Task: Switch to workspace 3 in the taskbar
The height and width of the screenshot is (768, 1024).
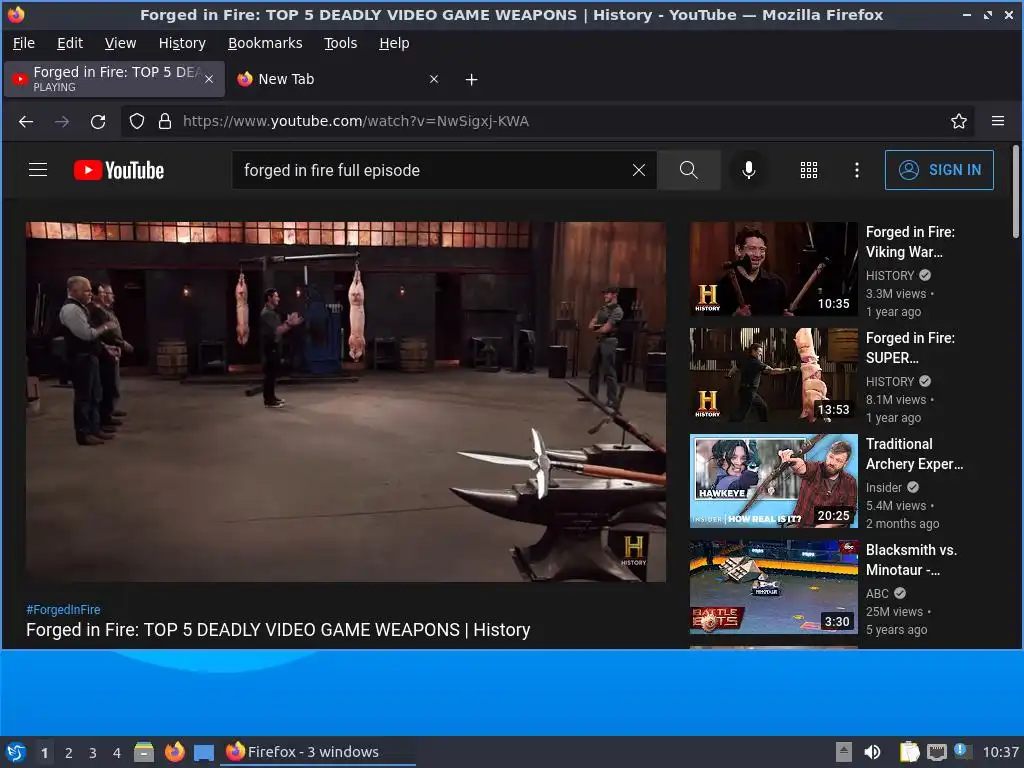Action: (x=93, y=753)
